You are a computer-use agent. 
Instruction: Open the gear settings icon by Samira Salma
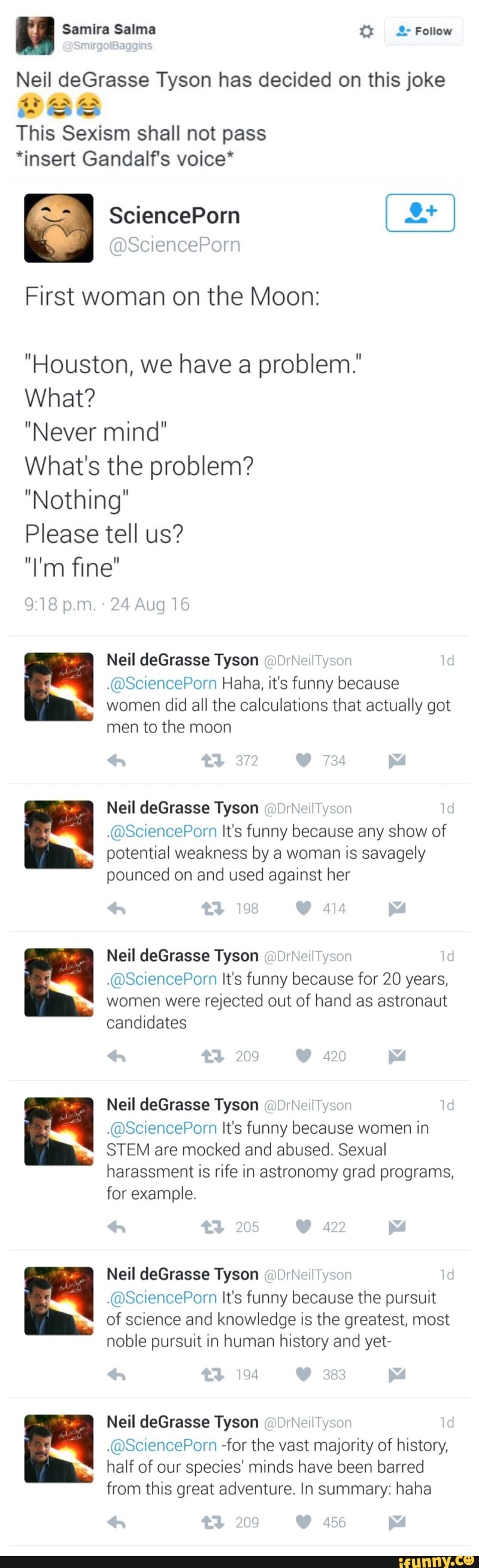click(366, 32)
